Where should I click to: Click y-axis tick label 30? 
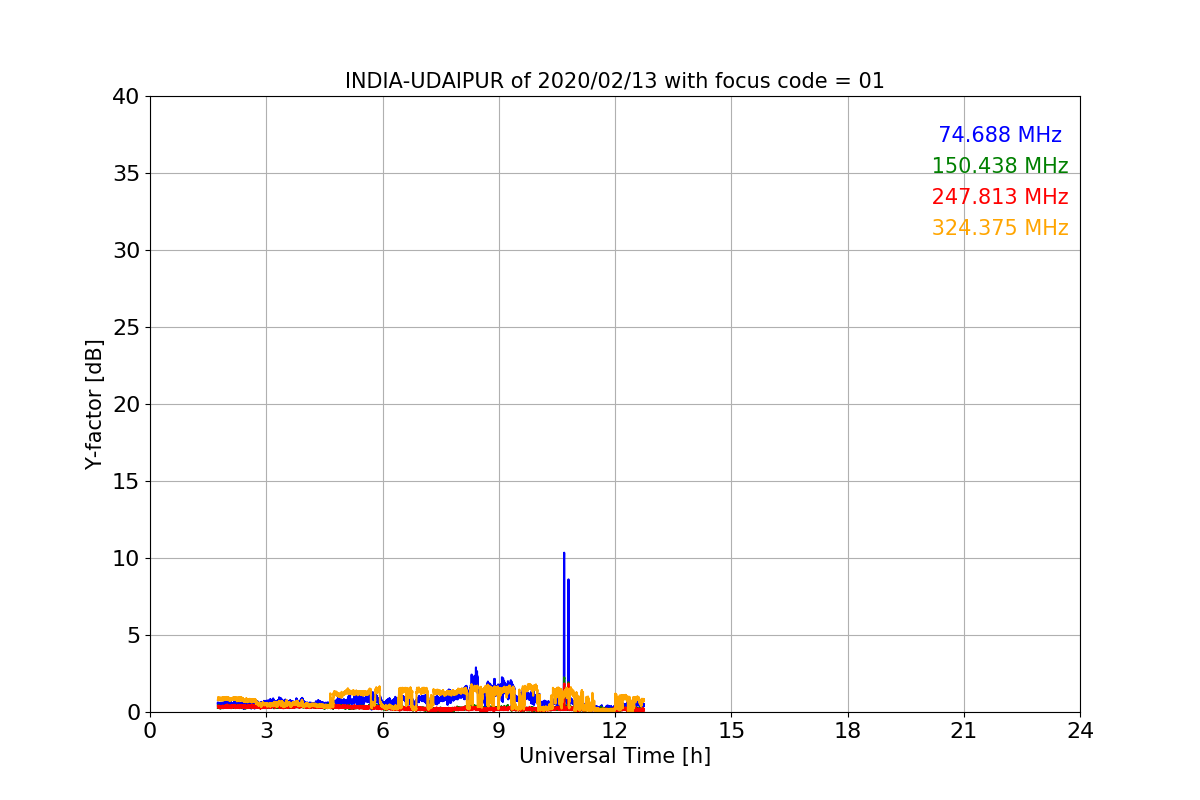(x=125, y=251)
